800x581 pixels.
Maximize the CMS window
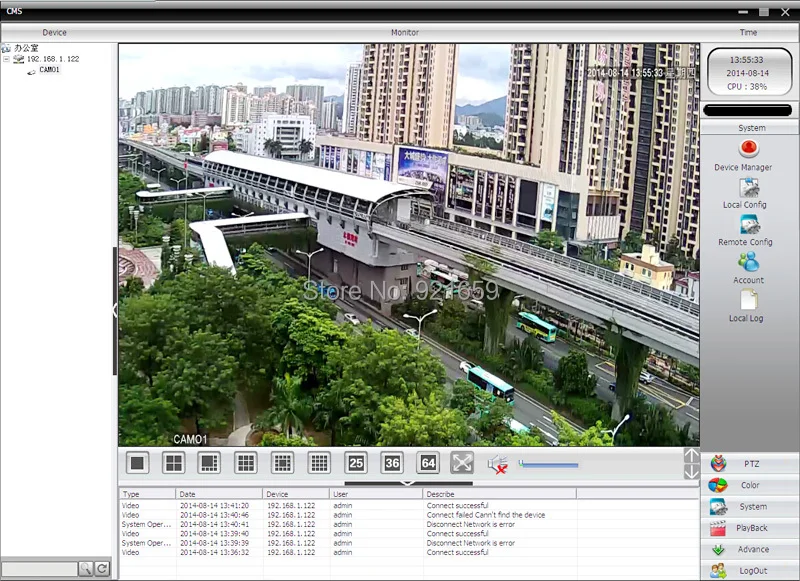764,12
